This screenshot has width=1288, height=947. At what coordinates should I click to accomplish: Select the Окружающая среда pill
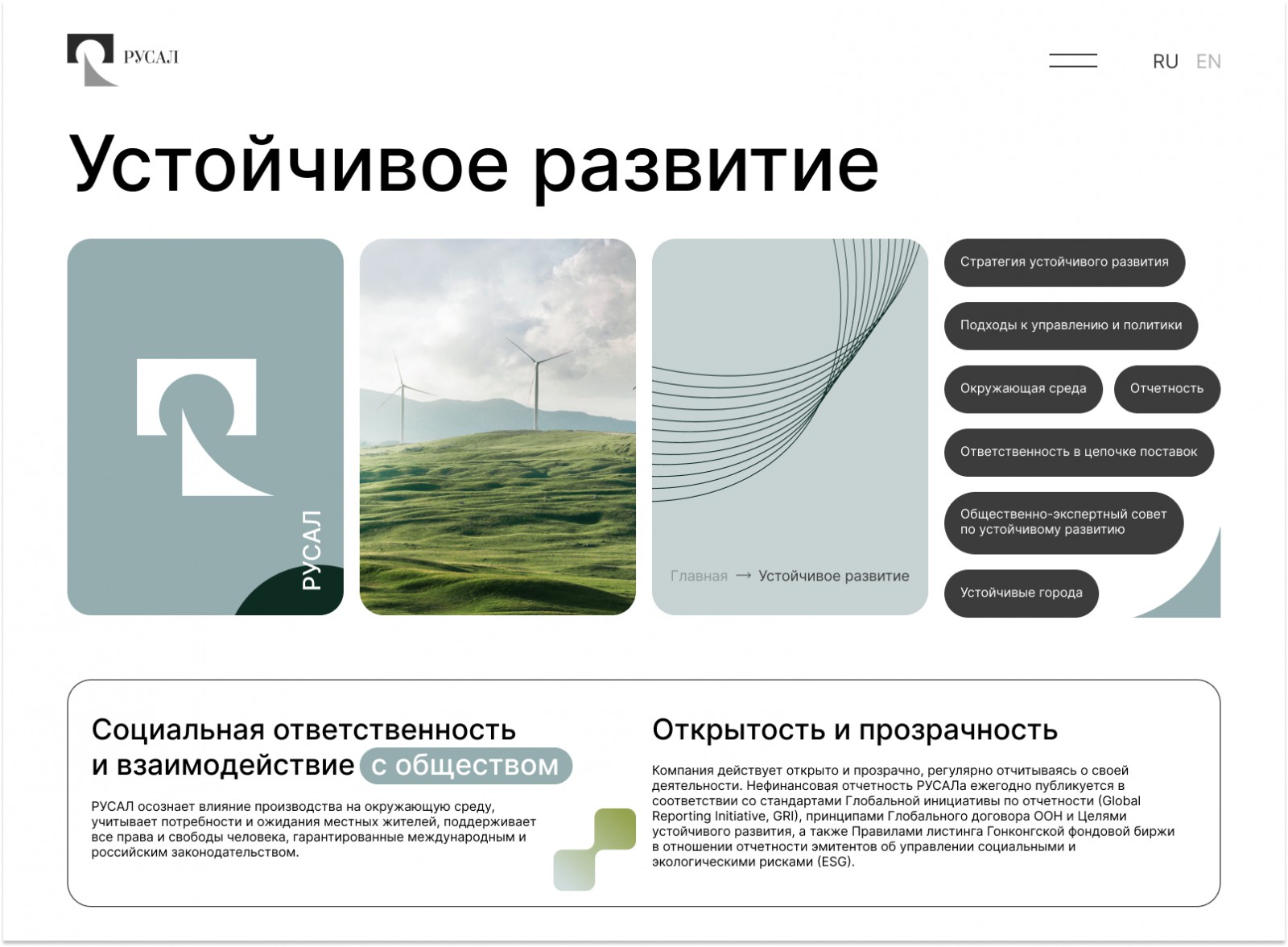click(1023, 388)
